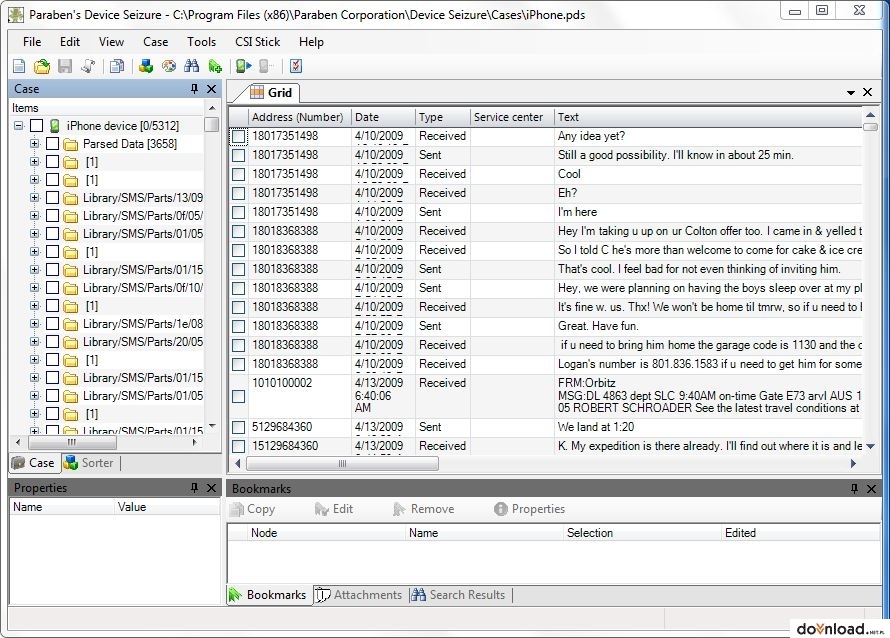
Task: Click Edit in Bookmarks toolbar
Action: click(x=334, y=509)
